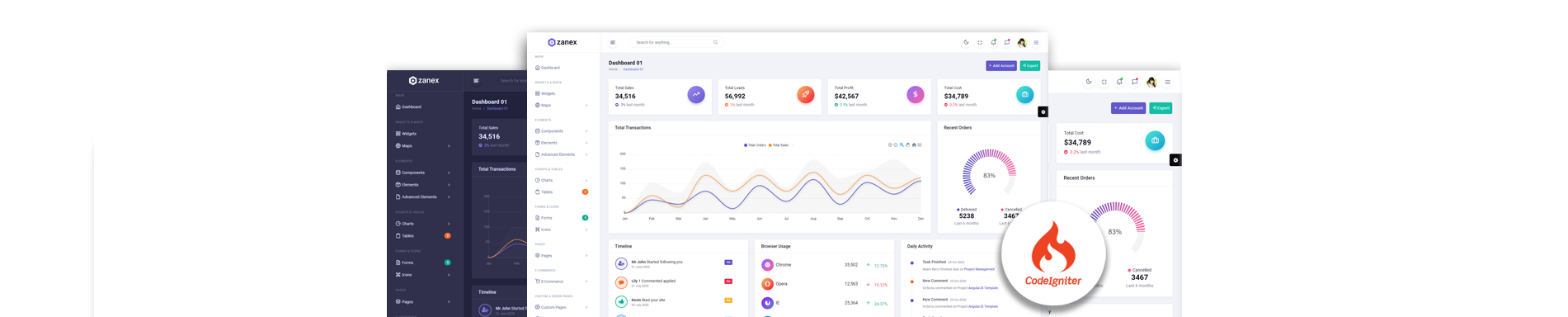Click Add Account button in the center window
The height and width of the screenshot is (317, 1568).
[x=1001, y=65]
